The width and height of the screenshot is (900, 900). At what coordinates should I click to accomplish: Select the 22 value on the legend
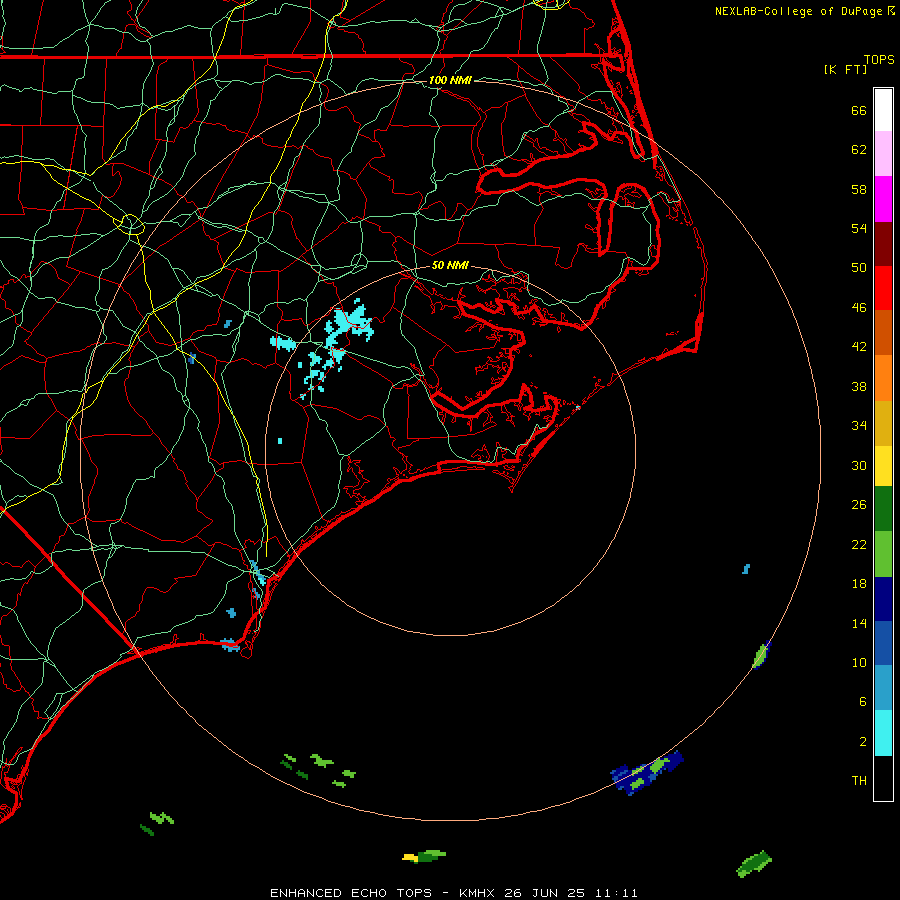859,544
